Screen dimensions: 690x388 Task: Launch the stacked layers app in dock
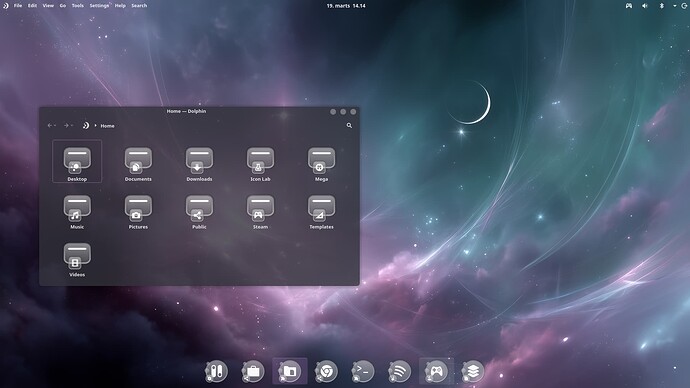(x=473, y=371)
